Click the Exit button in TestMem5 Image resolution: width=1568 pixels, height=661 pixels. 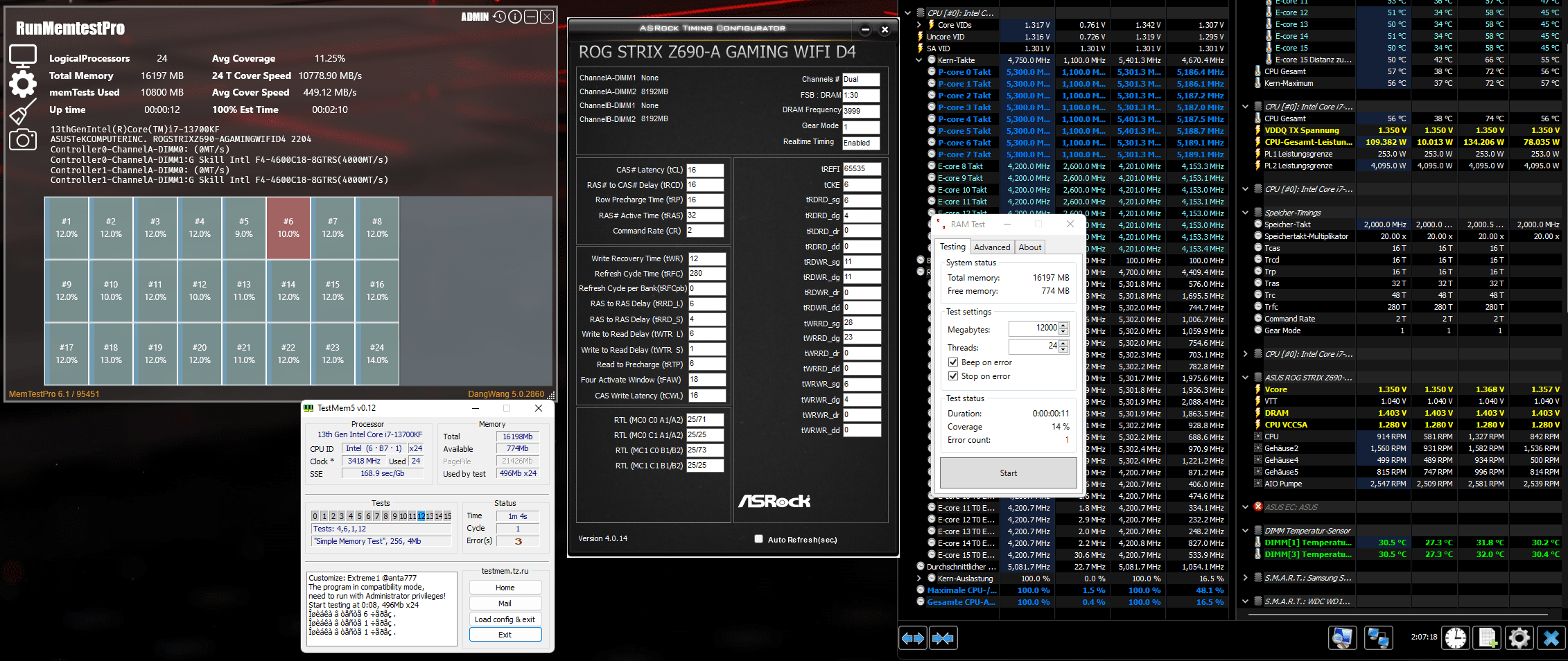coord(505,635)
